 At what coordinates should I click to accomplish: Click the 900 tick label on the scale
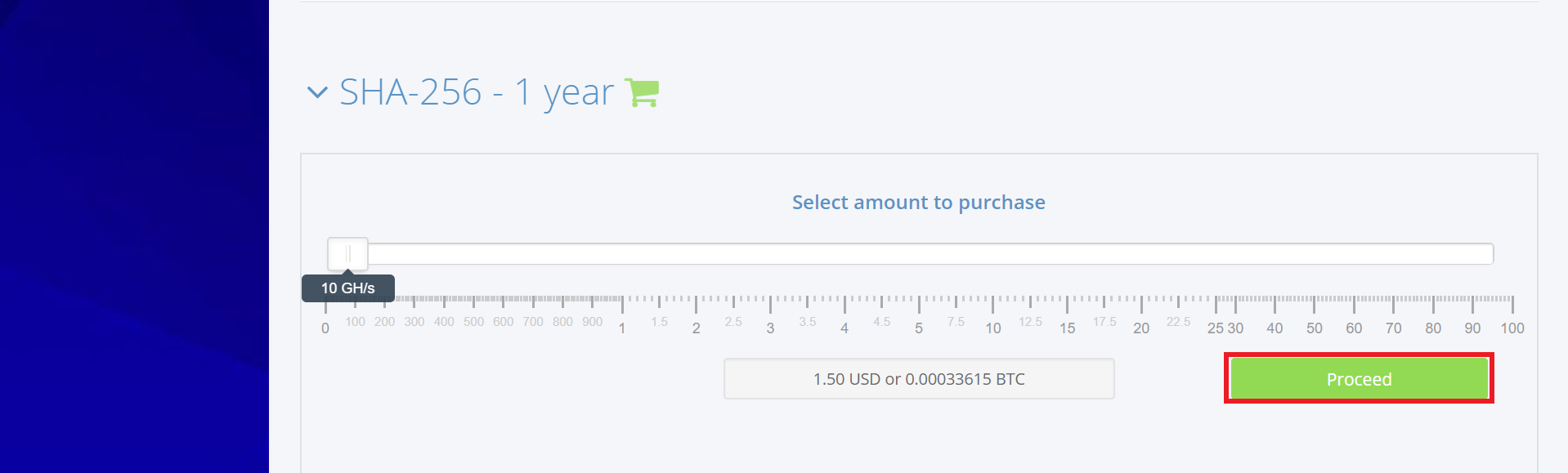(x=593, y=322)
